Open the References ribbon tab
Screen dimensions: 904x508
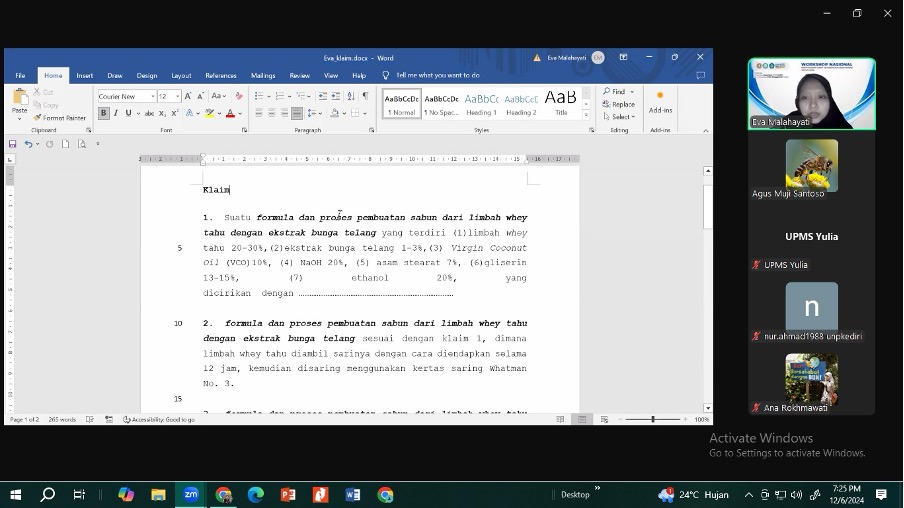click(x=221, y=75)
